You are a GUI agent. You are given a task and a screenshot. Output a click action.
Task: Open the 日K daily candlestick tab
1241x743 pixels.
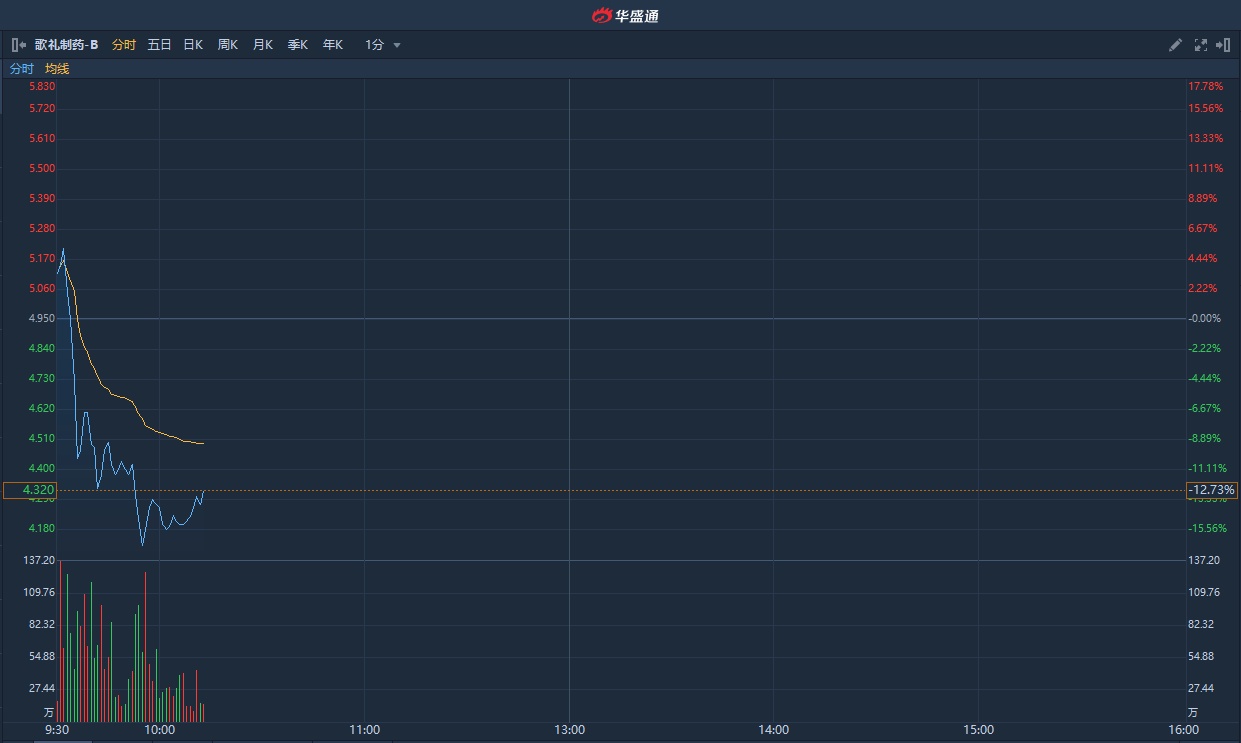(193, 45)
